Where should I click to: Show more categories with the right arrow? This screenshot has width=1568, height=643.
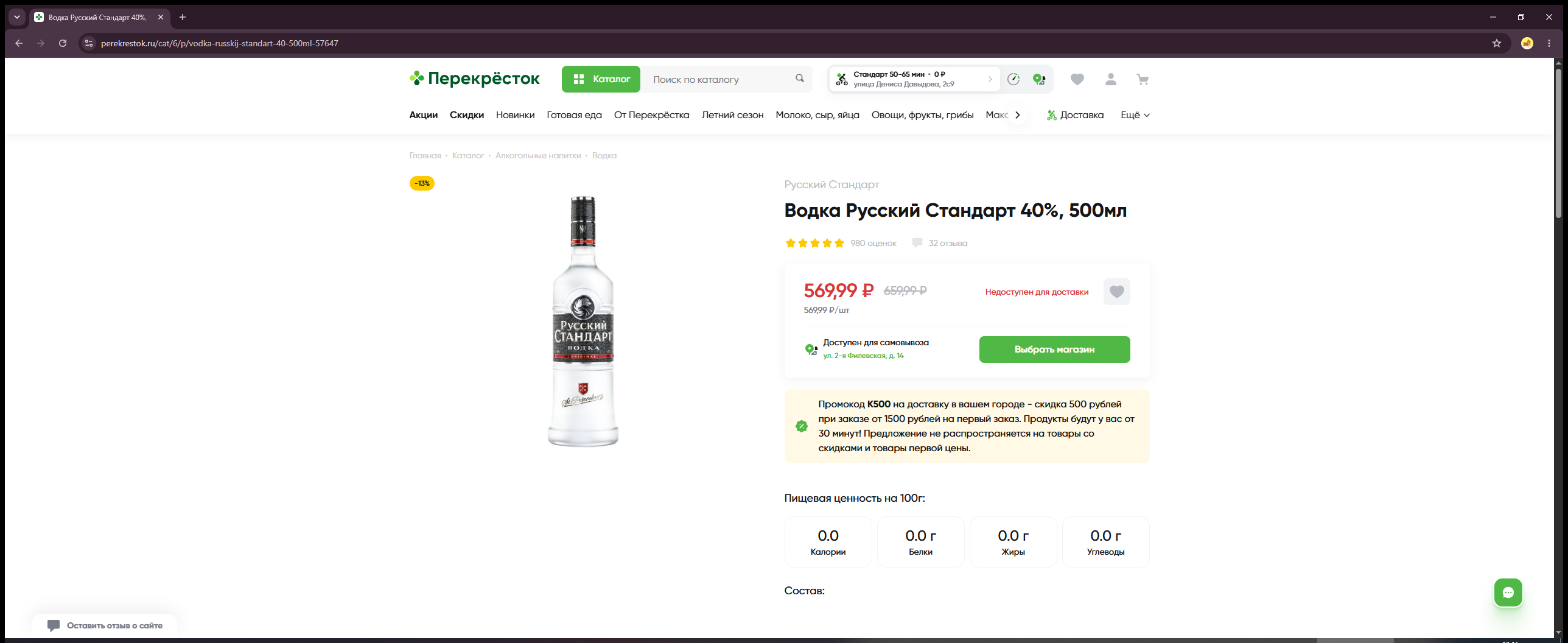pos(1017,115)
